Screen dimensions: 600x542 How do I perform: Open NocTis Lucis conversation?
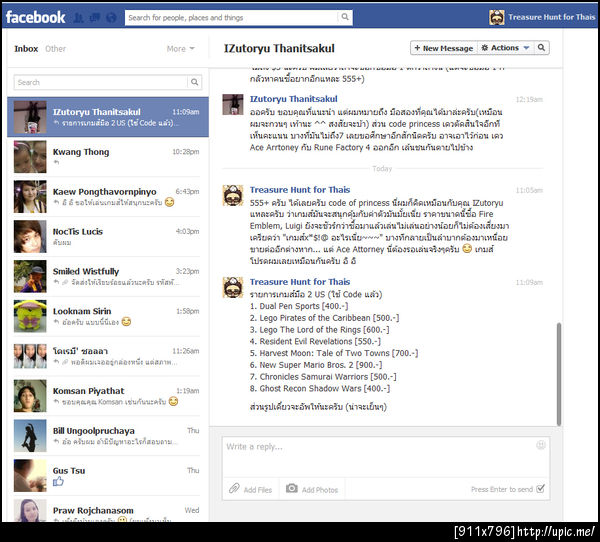click(108, 237)
